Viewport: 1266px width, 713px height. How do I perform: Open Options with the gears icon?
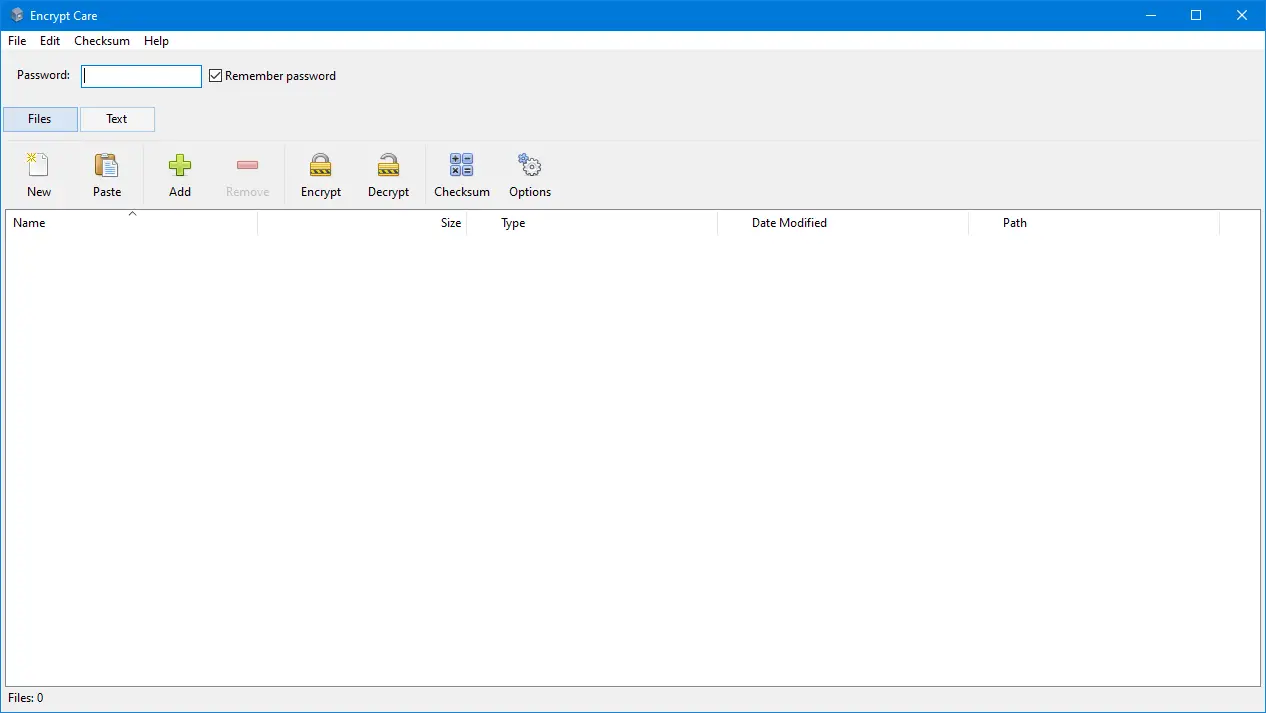point(529,166)
